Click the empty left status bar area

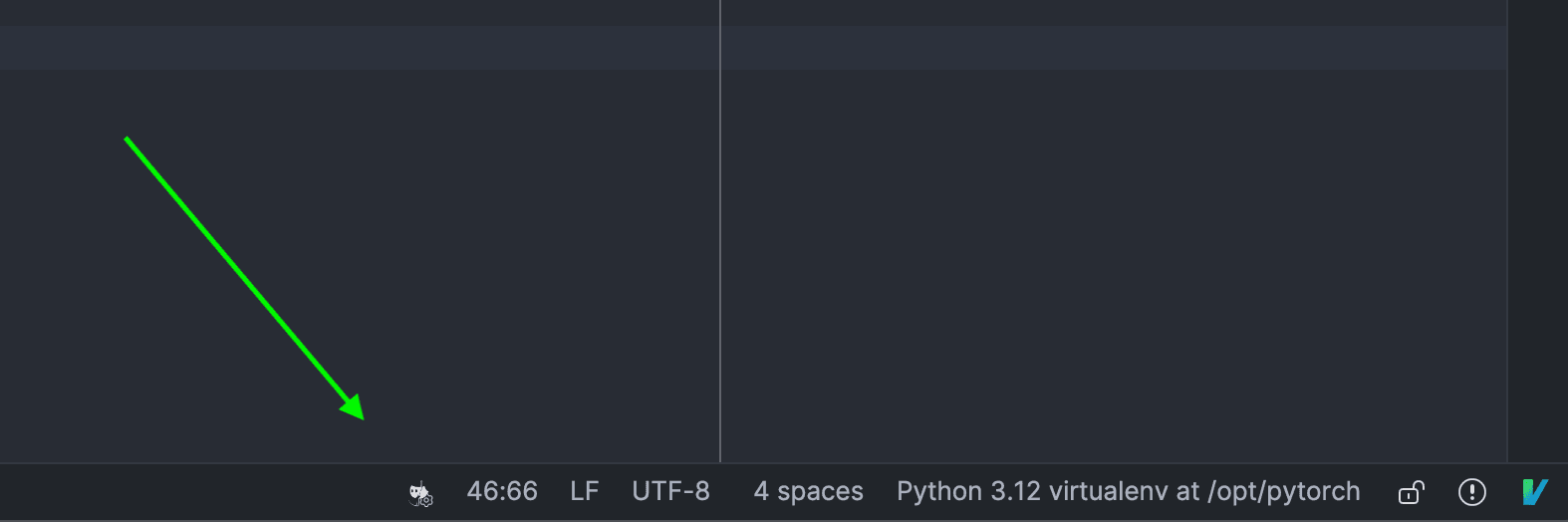coord(199,492)
